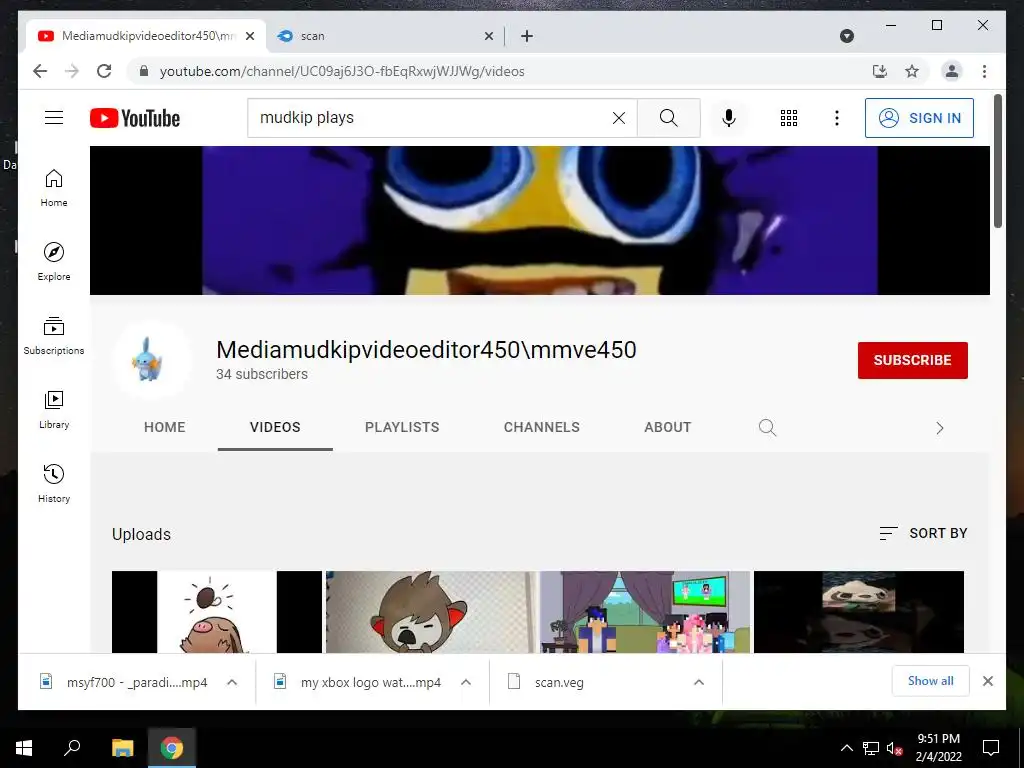Close the YouTube channel tab
Screen dimensions: 1024x768
click(x=250, y=36)
